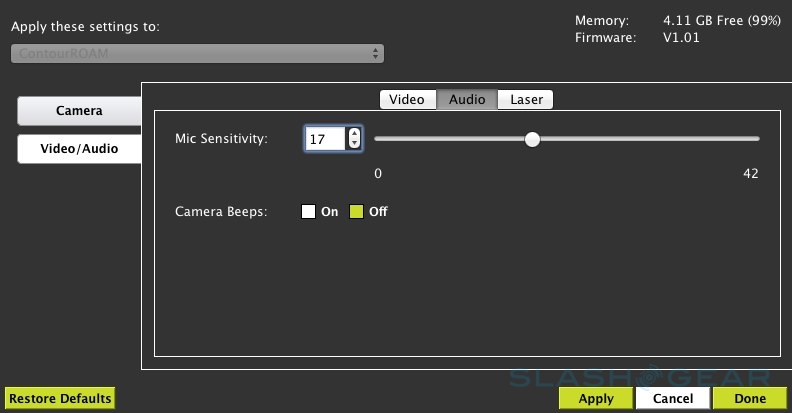The image size is (792, 413).
Task: Decrease Mic Sensitivity with the down arrow
Action: coord(354,144)
